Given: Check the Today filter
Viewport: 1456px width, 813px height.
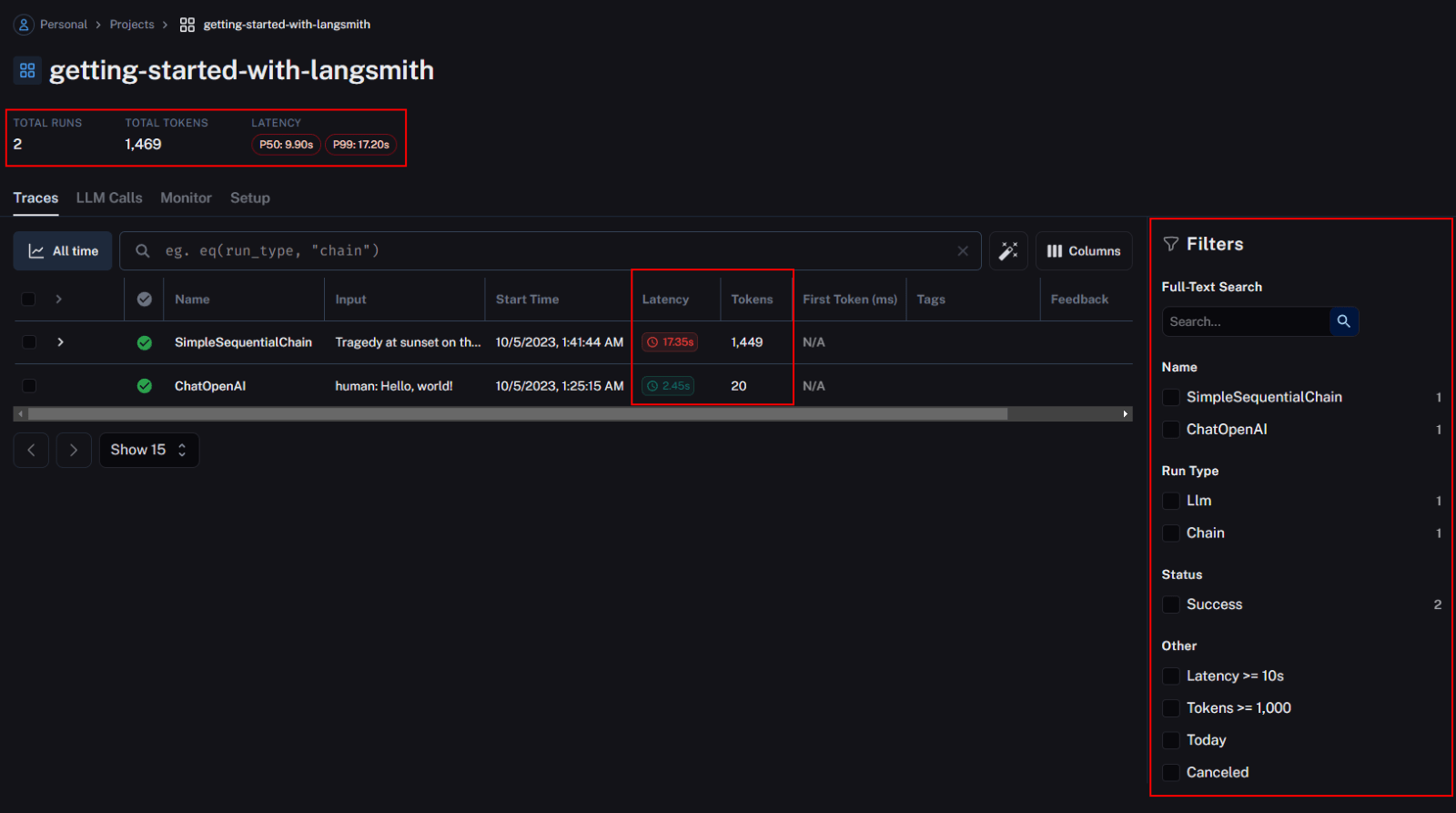Looking at the screenshot, I should (1171, 740).
